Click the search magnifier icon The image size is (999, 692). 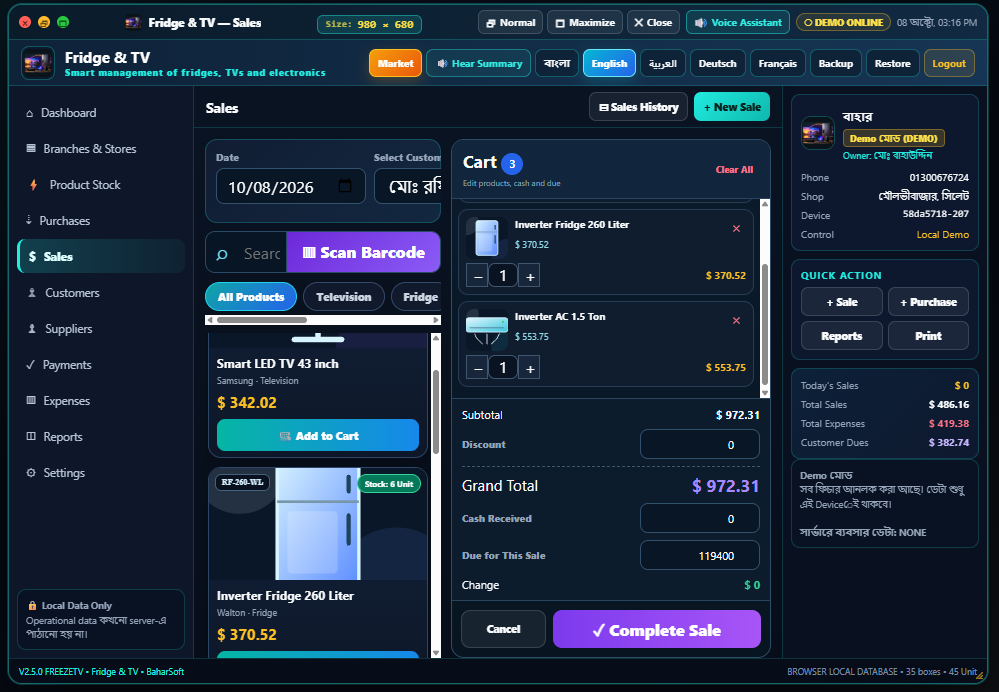point(222,255)
